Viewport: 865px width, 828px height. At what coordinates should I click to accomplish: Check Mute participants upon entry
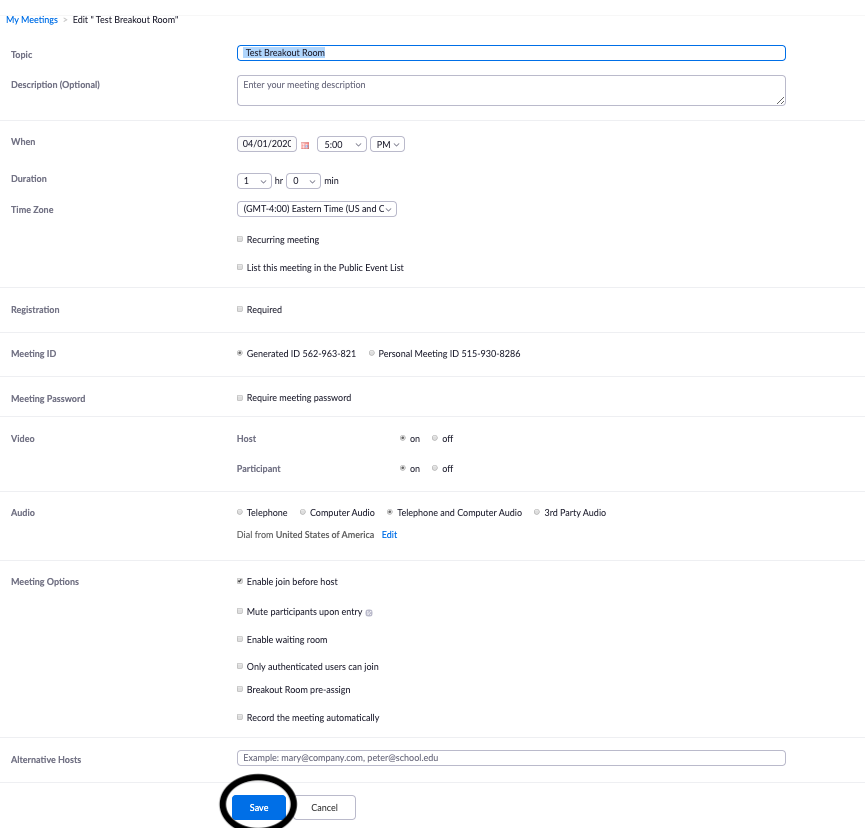(240, 611)
